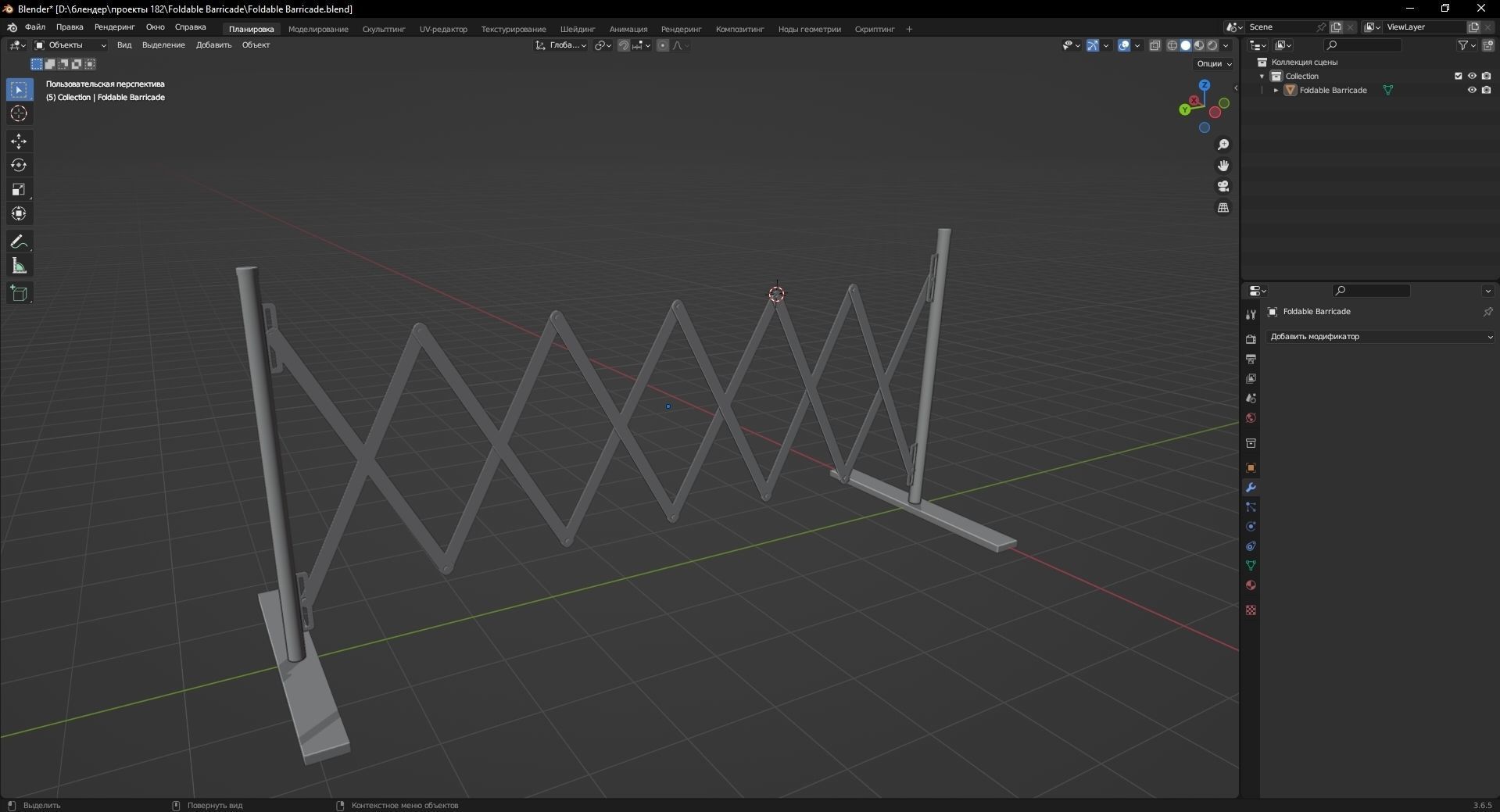The height and width of the screenshot is (812, 1500).
Task: Toggle snapping magnet in header
Action: point(624,45)
